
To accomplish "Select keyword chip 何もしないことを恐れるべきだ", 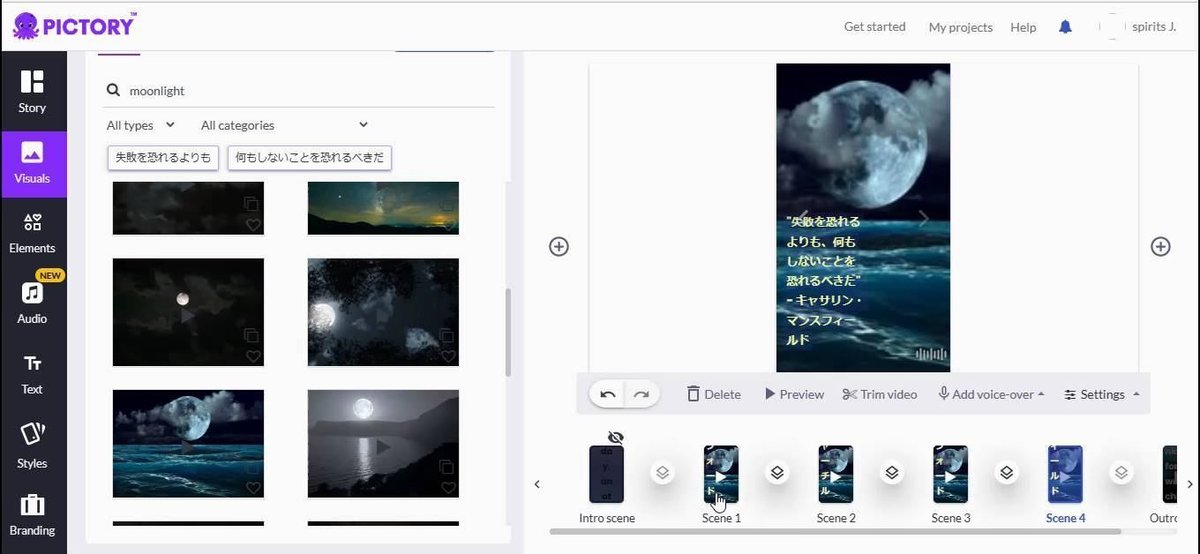I will point(309,158).
